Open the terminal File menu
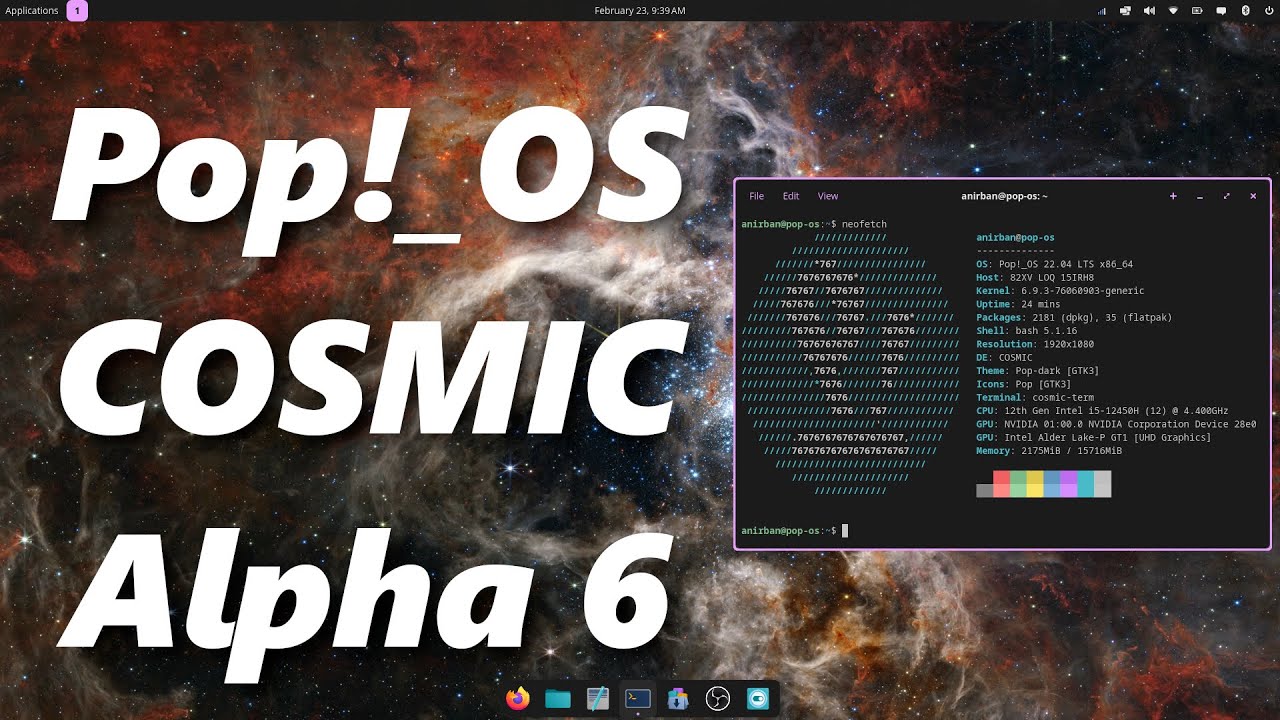The image size is (1280, 720). tap(757, 196)
